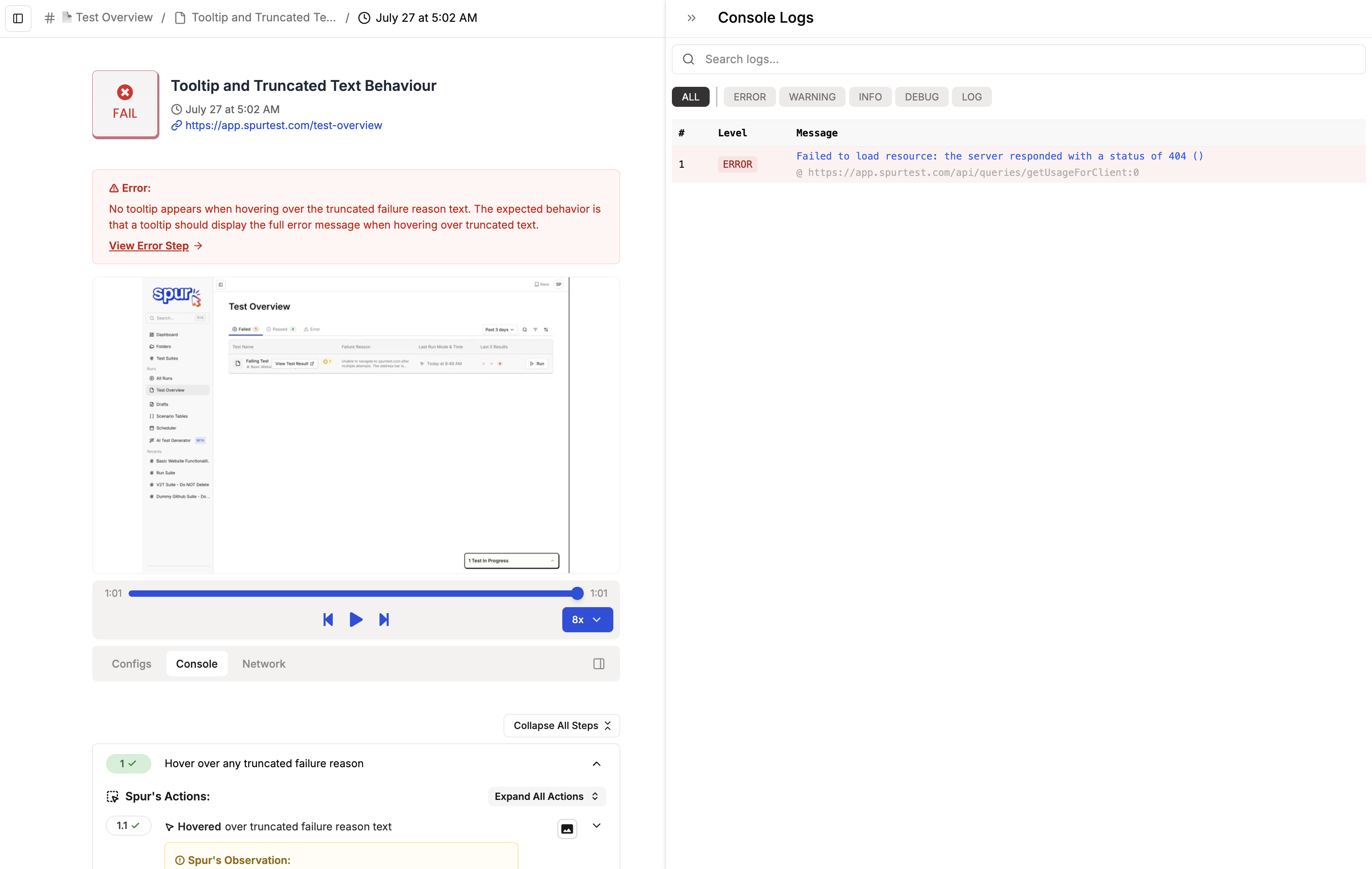Switch to the Configs tab
Viewport: 1372px width, 869px height.
pyautogui.click(x=131, y=664)
